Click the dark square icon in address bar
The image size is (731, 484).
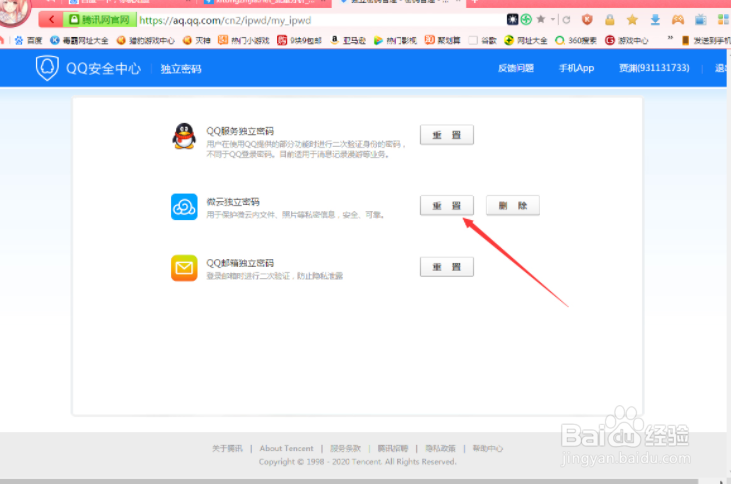512,19
